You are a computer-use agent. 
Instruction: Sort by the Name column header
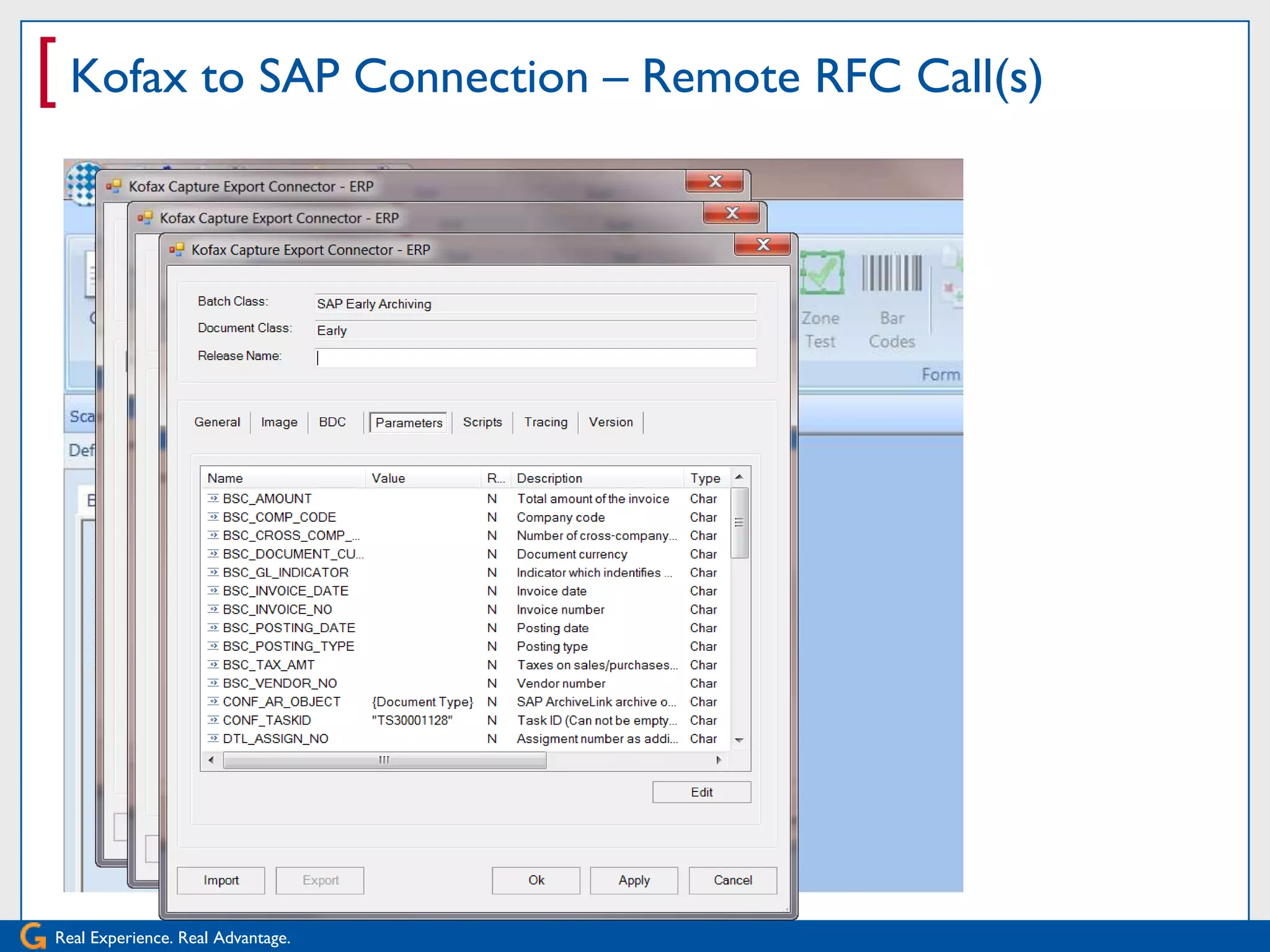283,478
